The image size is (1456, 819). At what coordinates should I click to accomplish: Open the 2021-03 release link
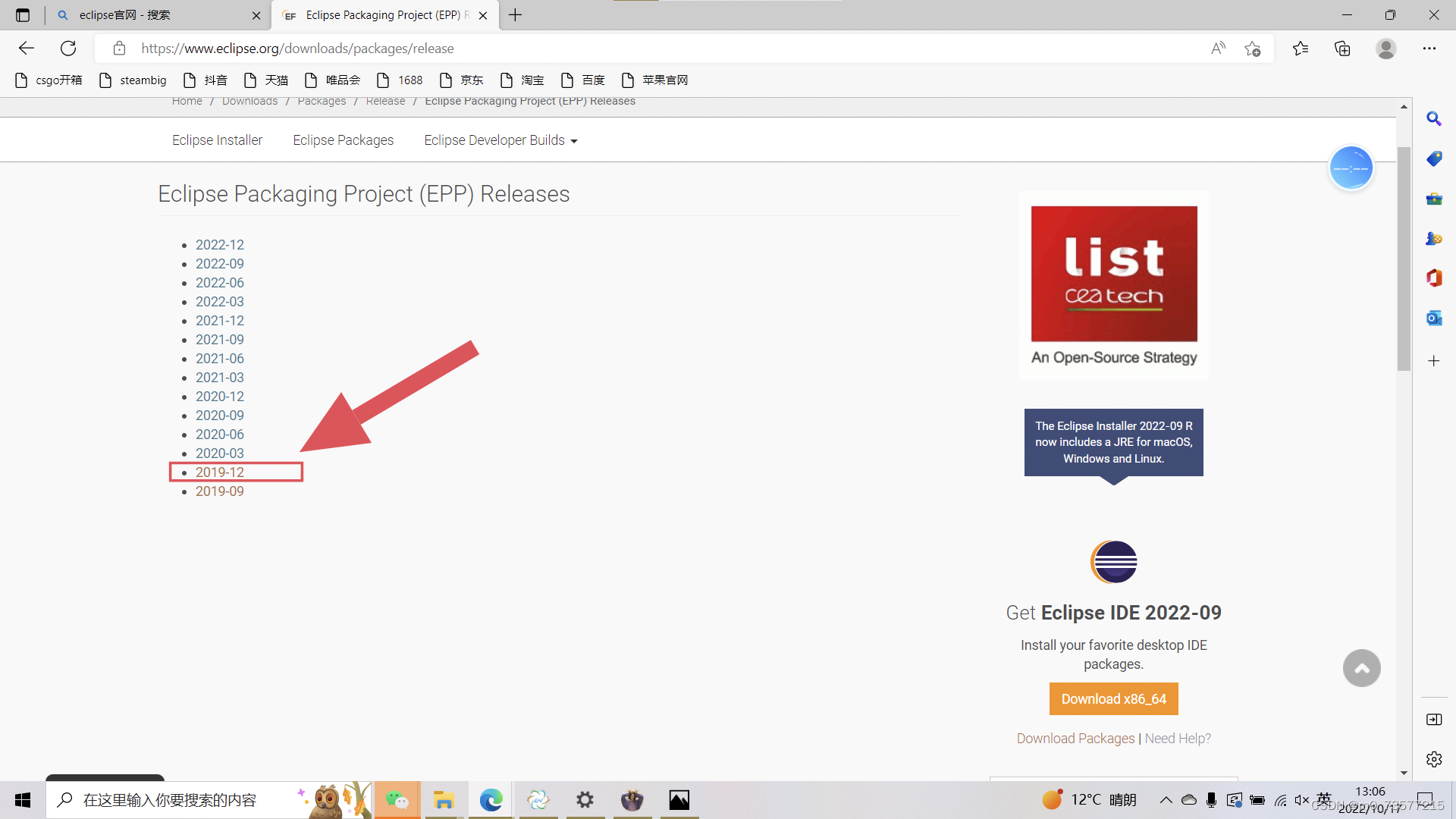pyautogui.click(x=220, y=378)
